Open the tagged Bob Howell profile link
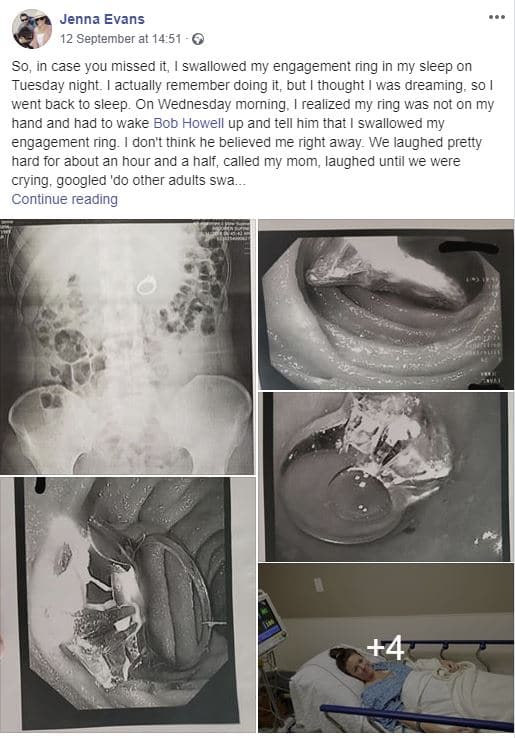 pyautogui.click(x=188, y=123)
